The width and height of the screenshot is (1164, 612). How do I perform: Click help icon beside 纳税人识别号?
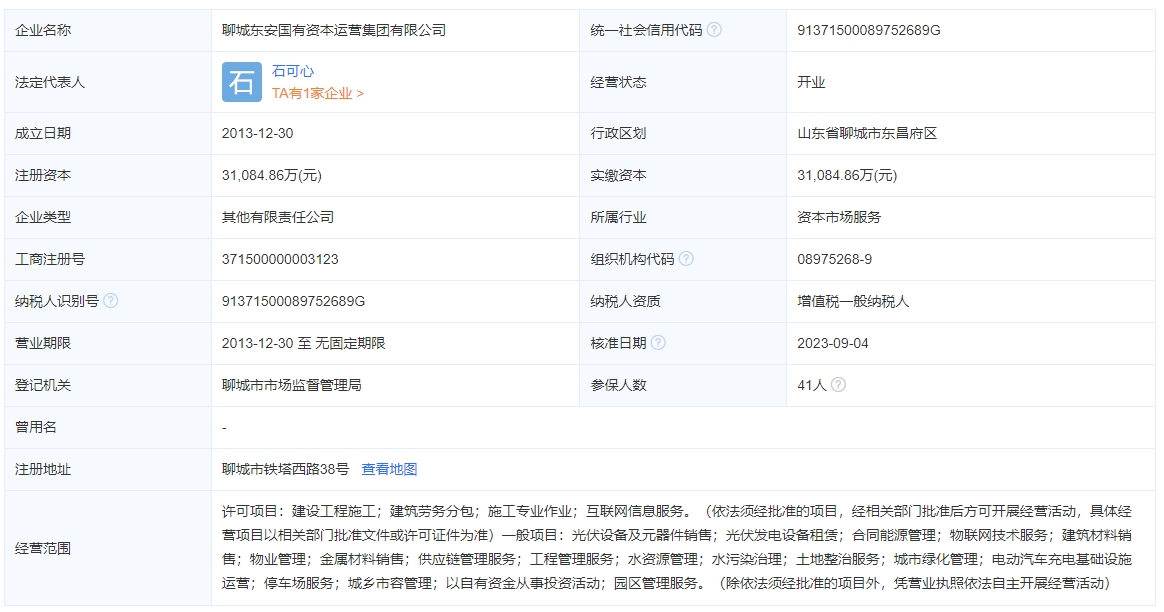click(x=111, y=301)
